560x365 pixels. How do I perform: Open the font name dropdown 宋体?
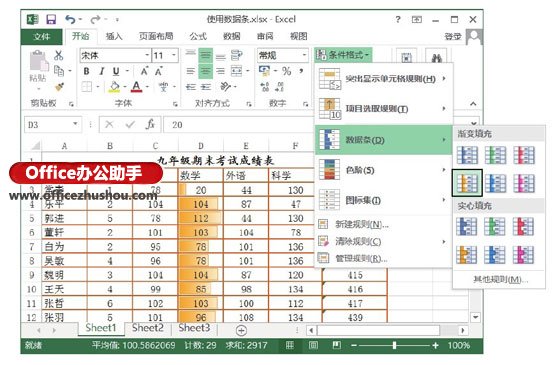(x=147, y=55)
